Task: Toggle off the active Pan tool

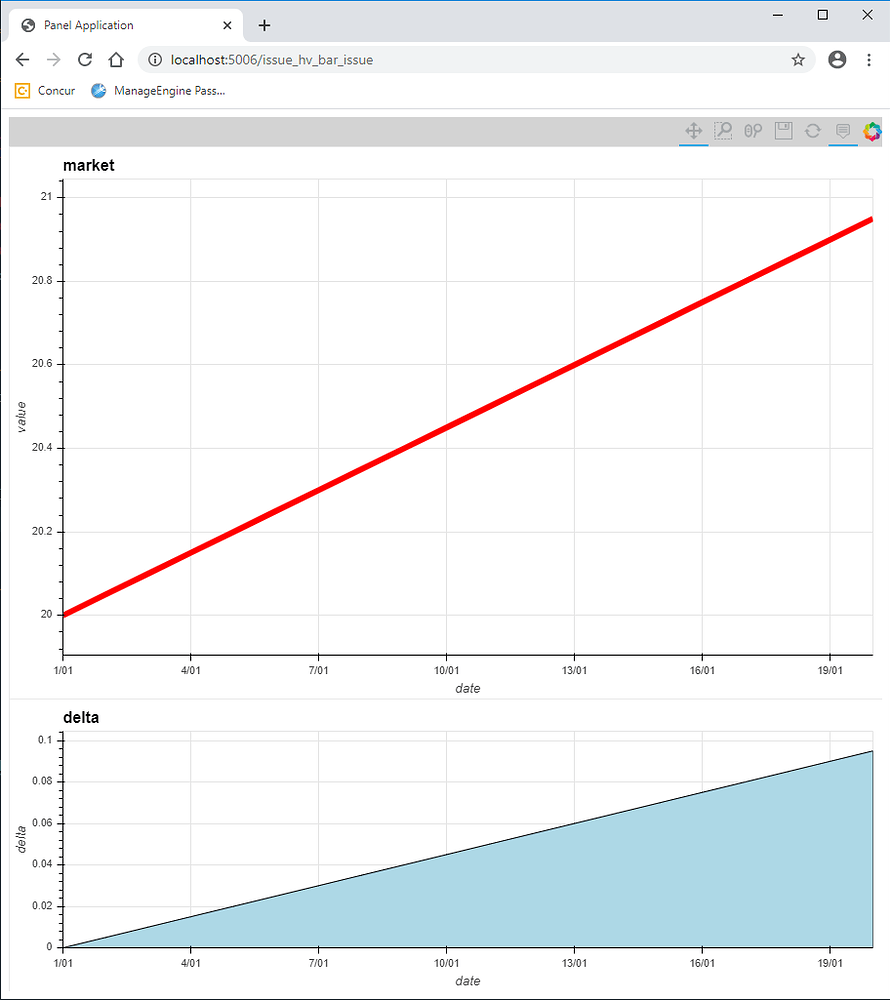Action: [x=694, y=131]
